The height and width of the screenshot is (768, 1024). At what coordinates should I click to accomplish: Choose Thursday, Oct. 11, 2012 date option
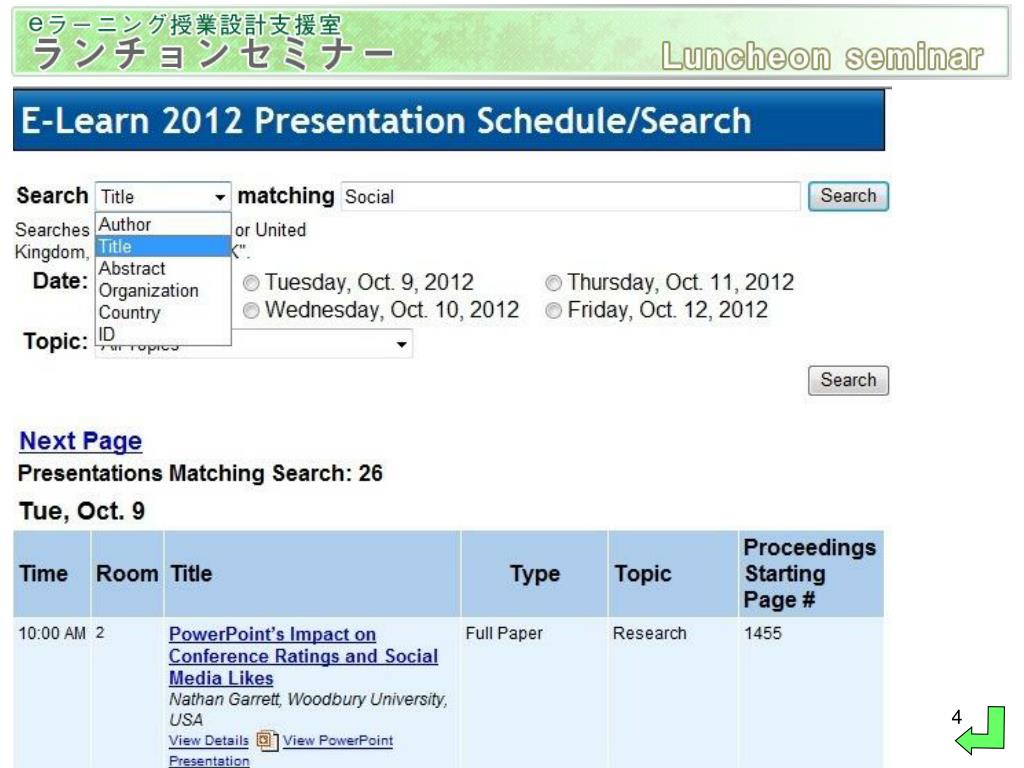[554, 283]
